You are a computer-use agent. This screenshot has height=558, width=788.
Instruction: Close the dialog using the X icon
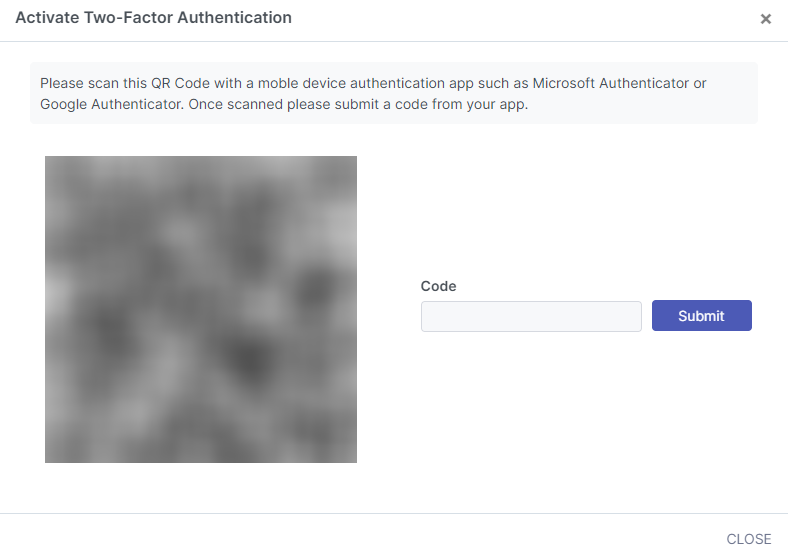point(766,19)
